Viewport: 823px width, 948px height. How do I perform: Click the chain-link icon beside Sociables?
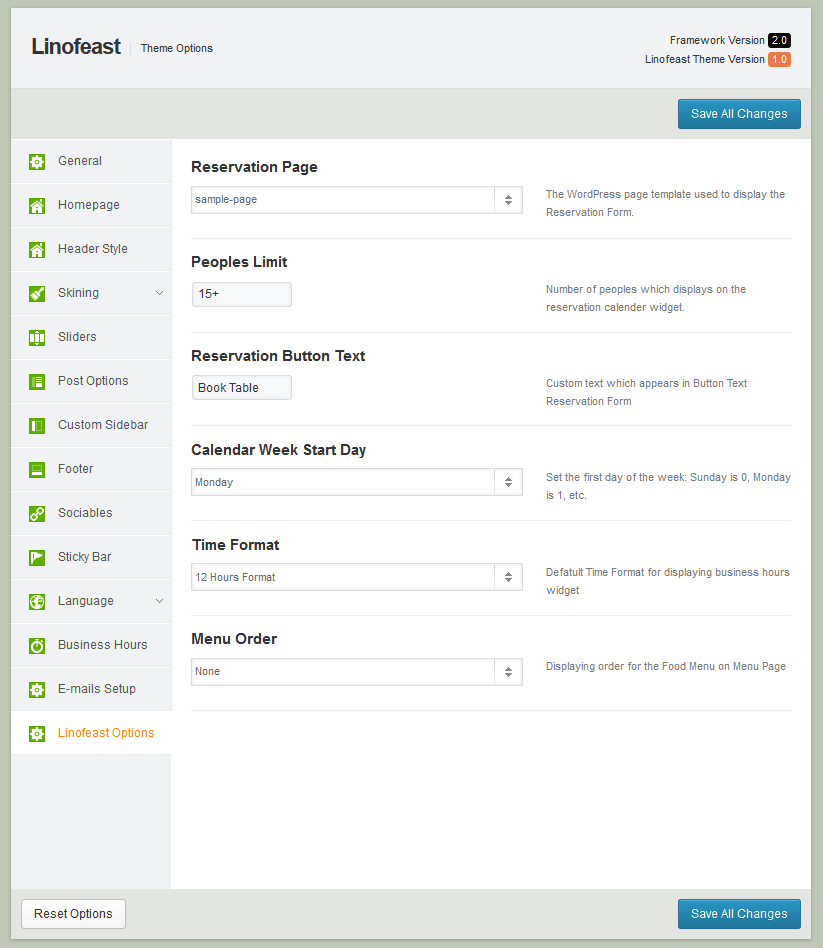tap(37, 514)
